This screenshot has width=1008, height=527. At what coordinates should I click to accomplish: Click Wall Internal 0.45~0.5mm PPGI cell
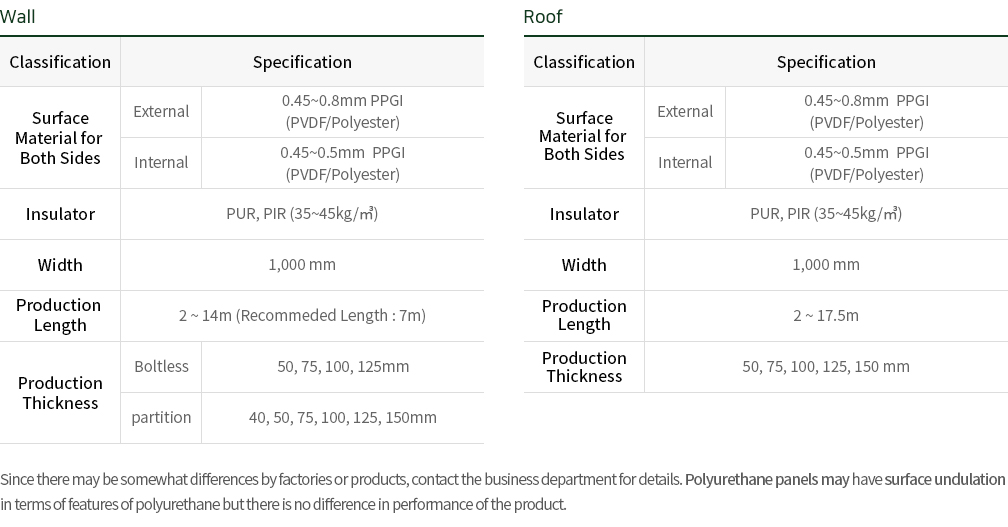[x=343, y=163]
